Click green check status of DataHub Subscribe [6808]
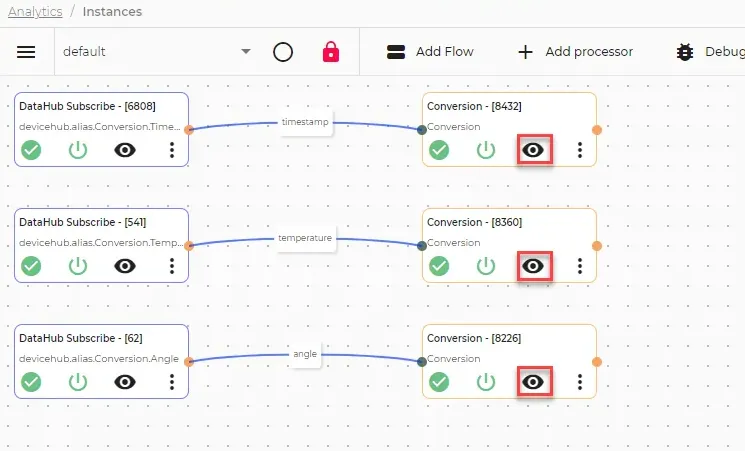Screen dimensions: 745x451 tap(31, 150)
